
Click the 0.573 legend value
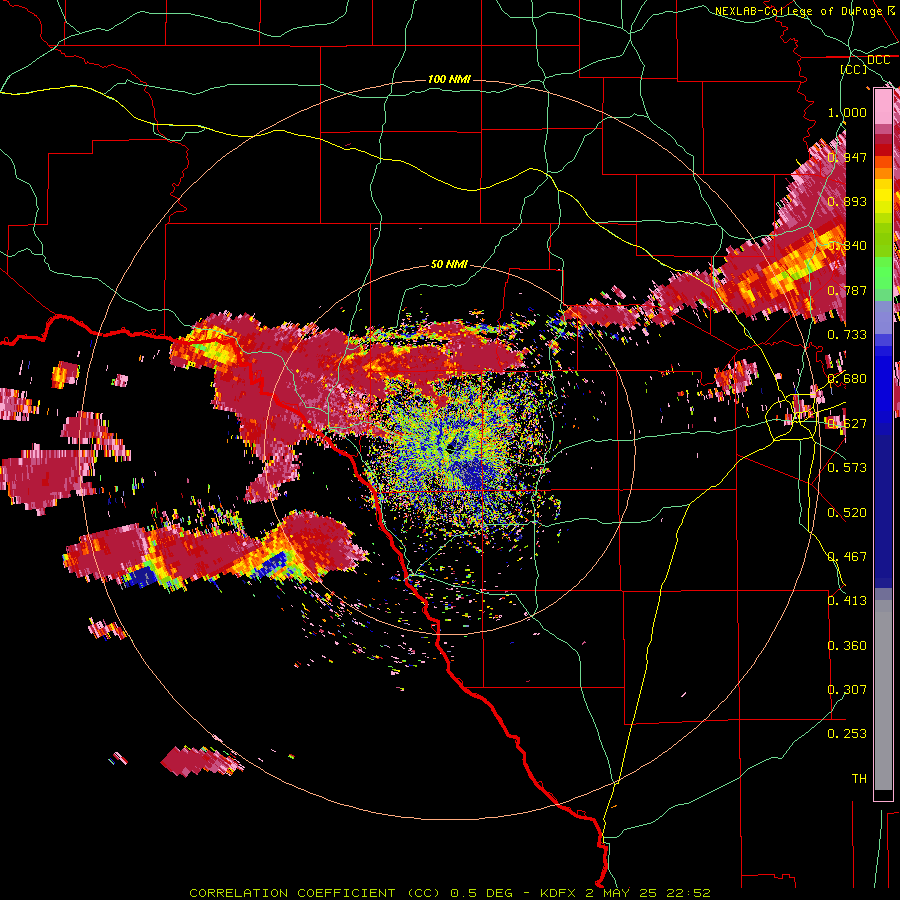[x=847, y=468]
